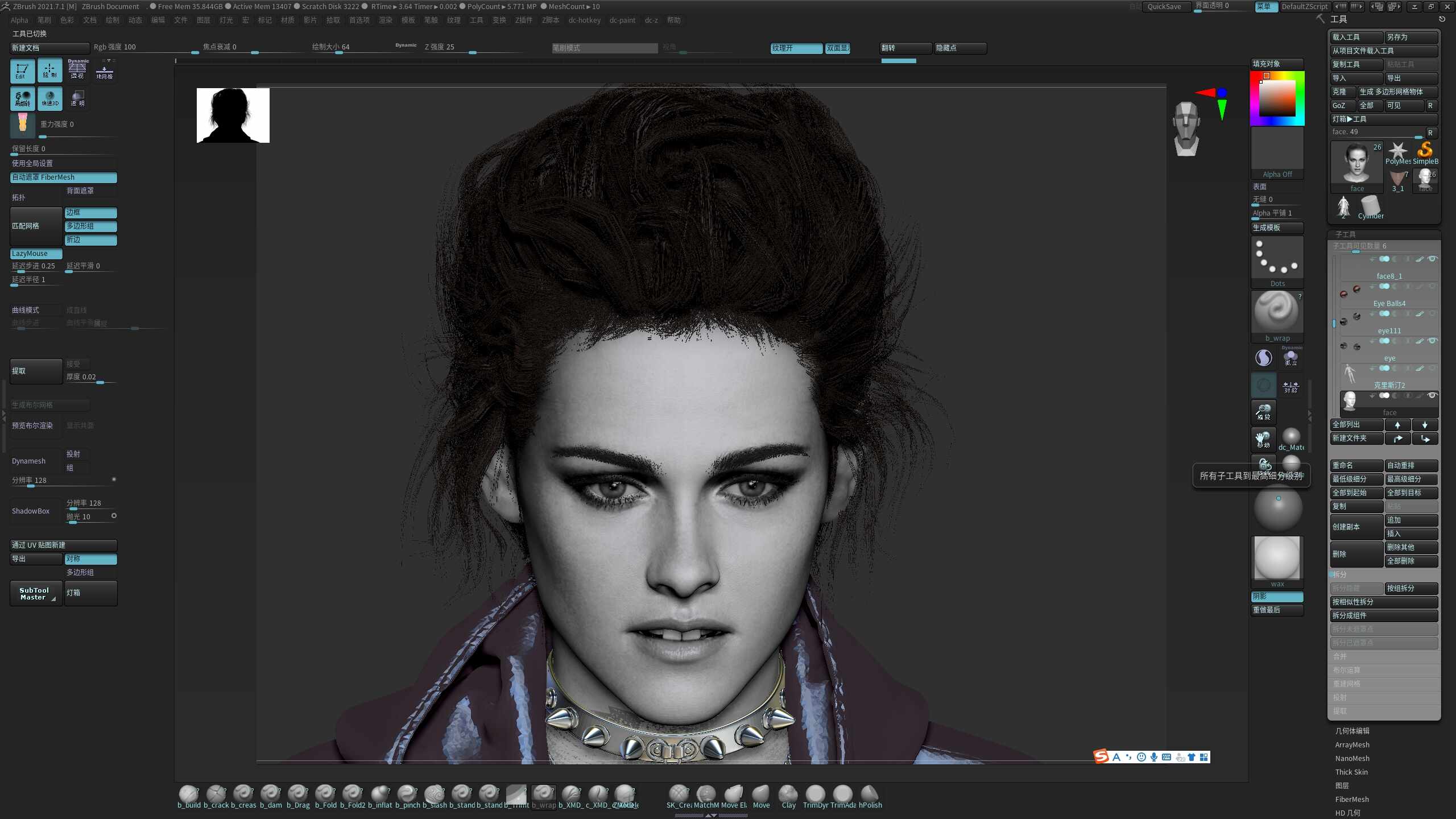Viewport: 1456px width, 819px height.
Task: Activate the Draw mode icon
Action: pyautogui.click(x=49, y=71)
